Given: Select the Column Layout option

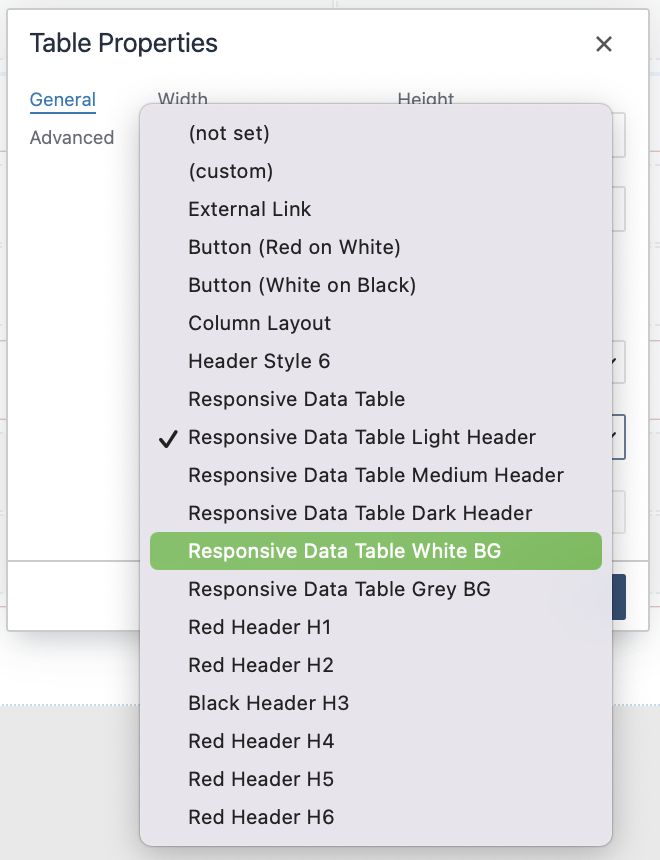Looking at the screenshot, I should [259, 323].
